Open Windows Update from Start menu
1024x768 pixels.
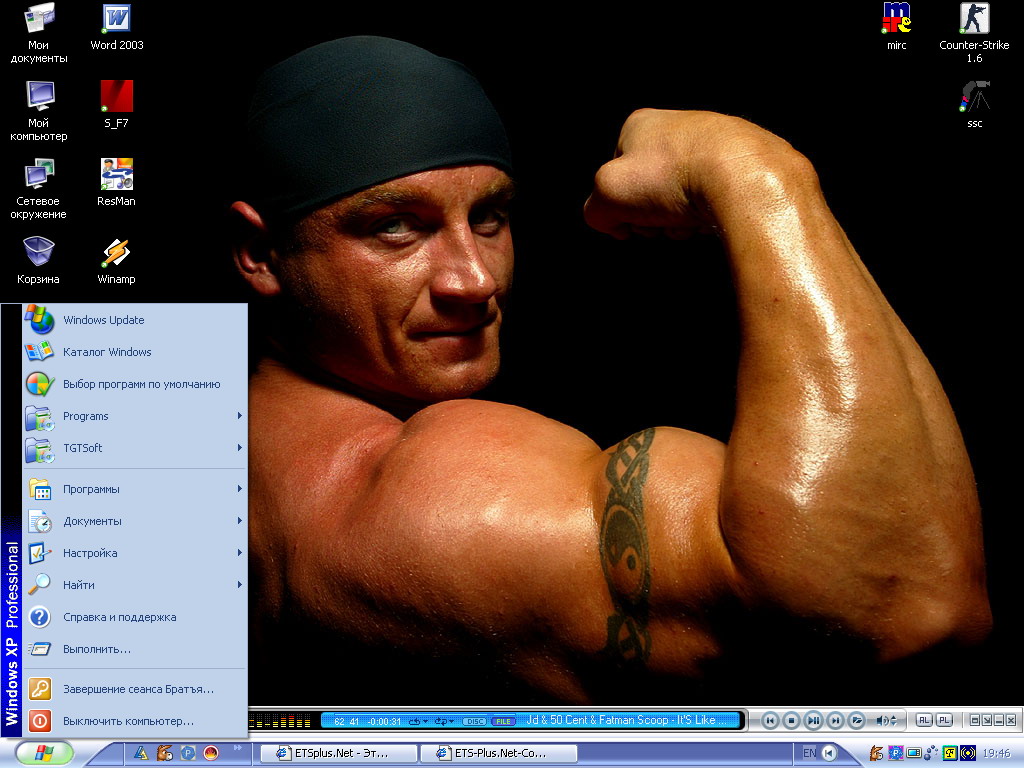tap(103, 320)
